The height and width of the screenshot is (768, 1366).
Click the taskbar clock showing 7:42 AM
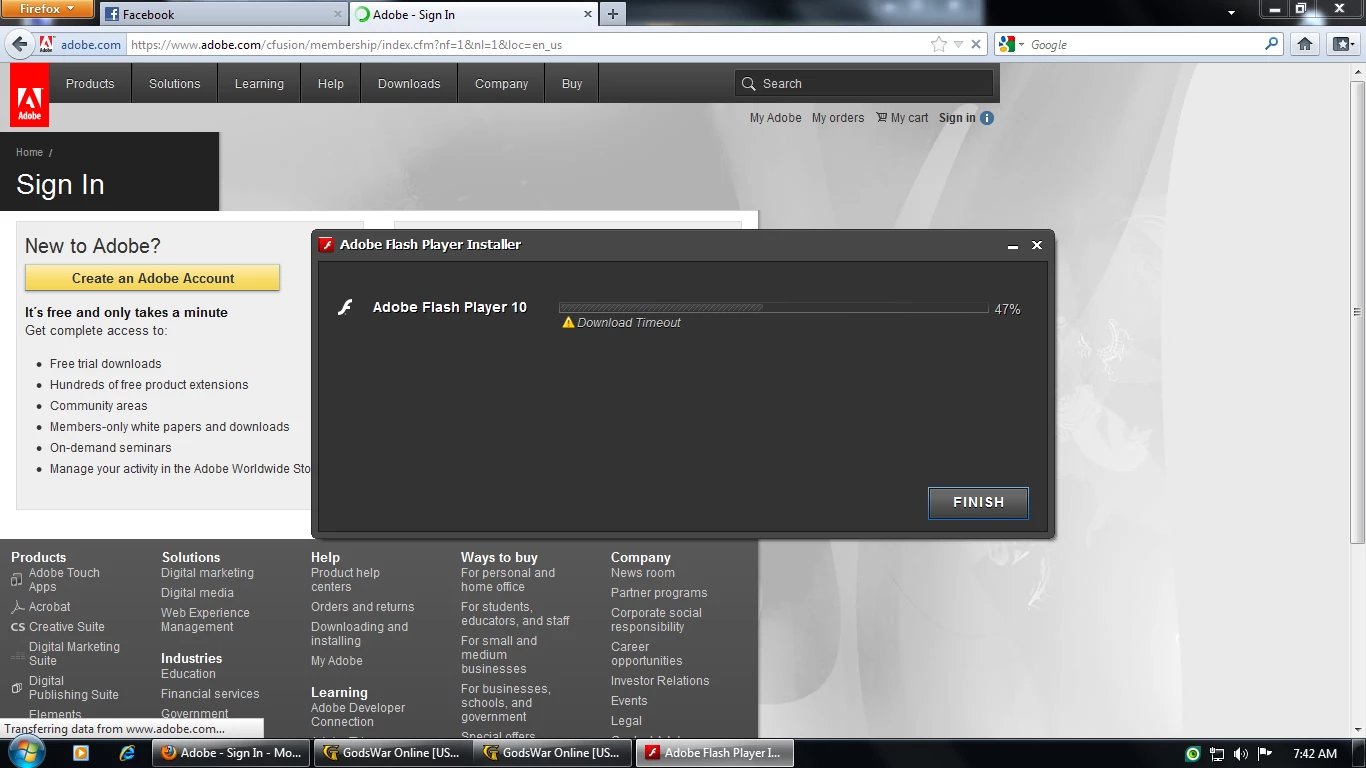point(1314,754)
